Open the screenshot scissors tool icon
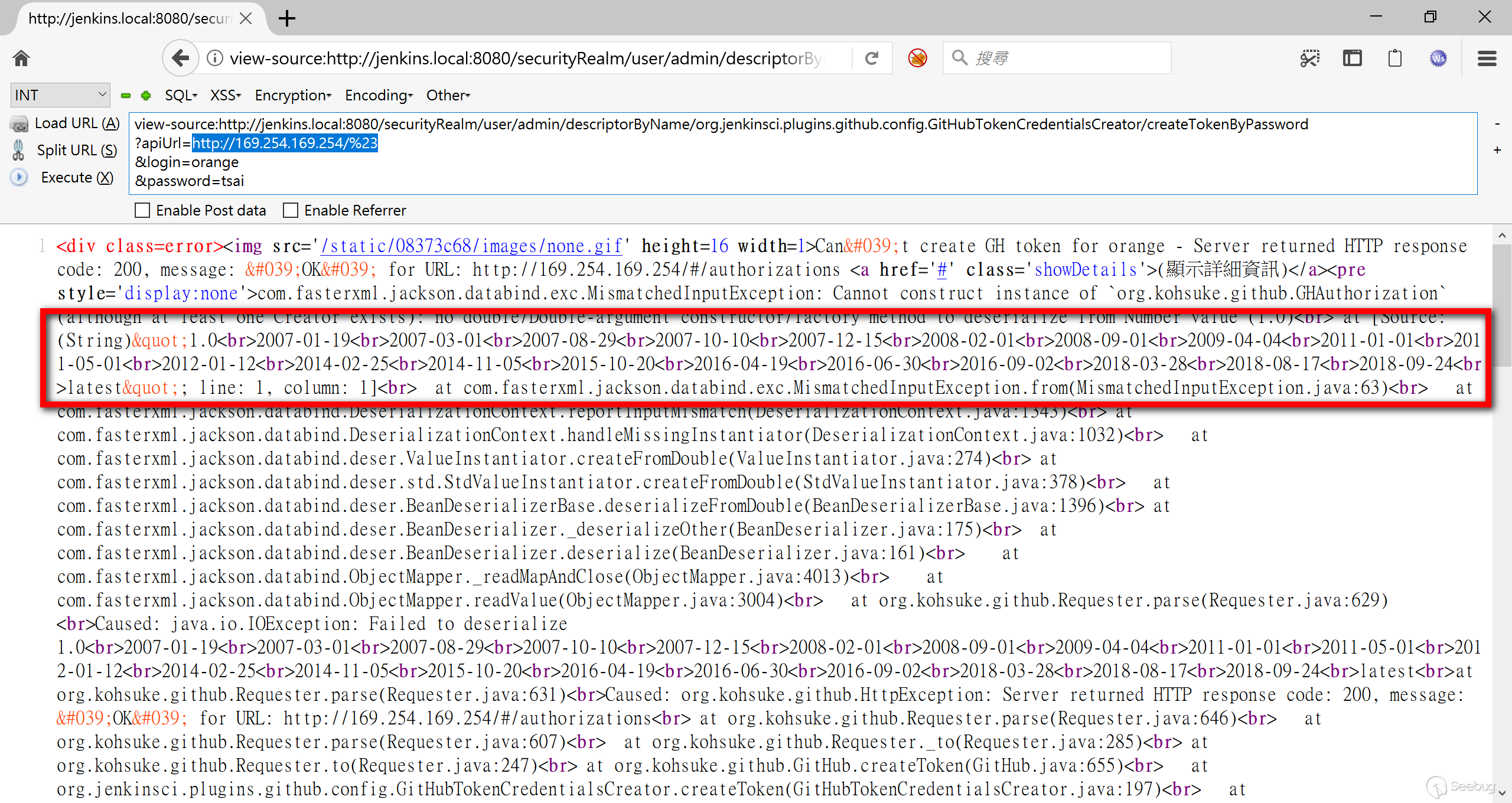 point(1309,58)
